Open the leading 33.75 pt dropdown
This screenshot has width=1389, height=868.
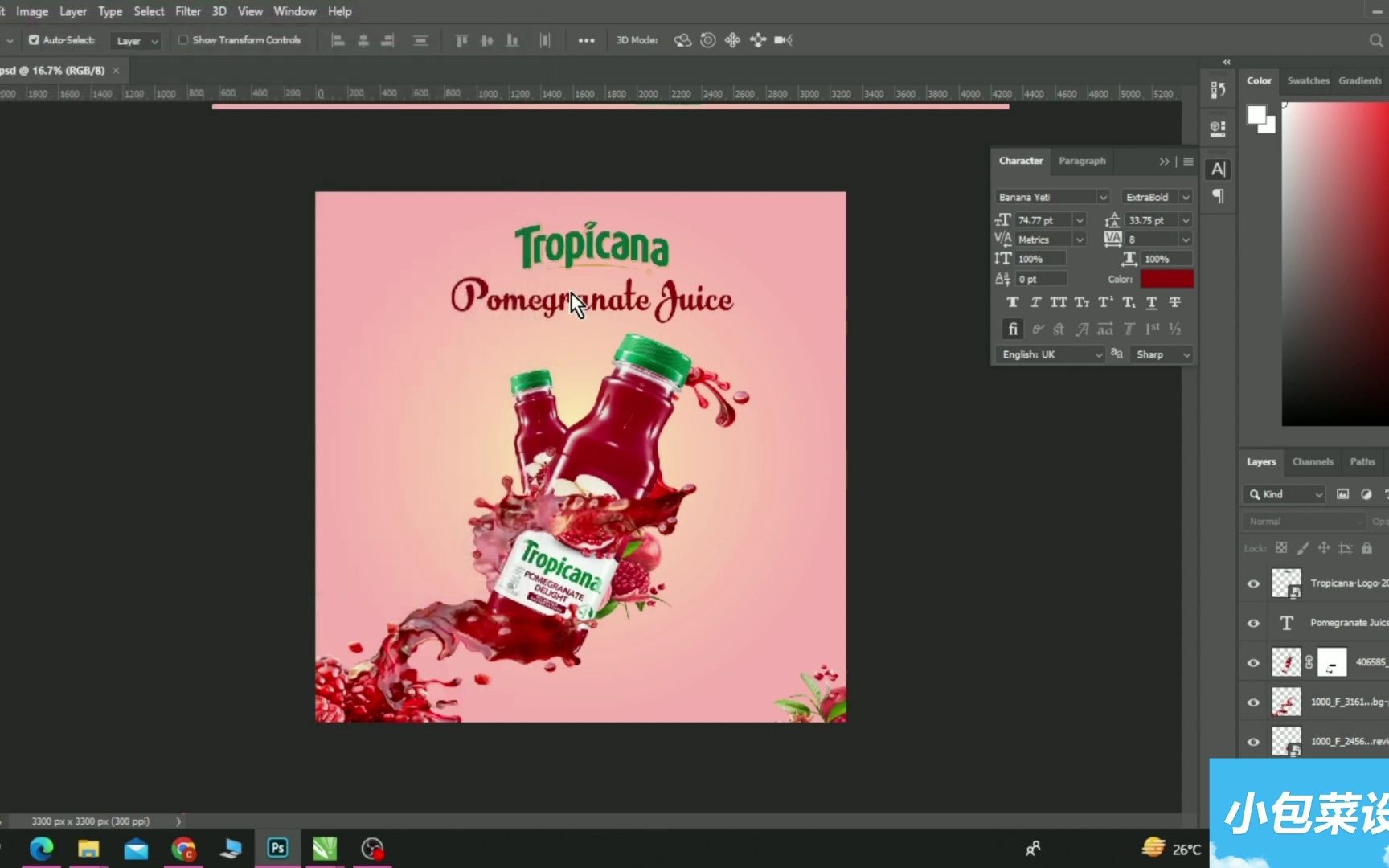(x=1186, y=220)
